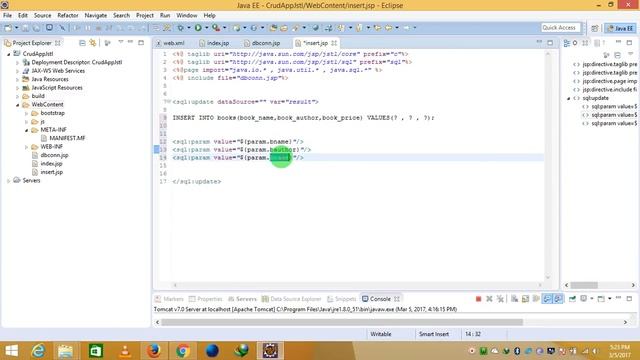
Task: Close the insert.jsp editor tab
Action: pyautogui.click(x=334, y=43)
